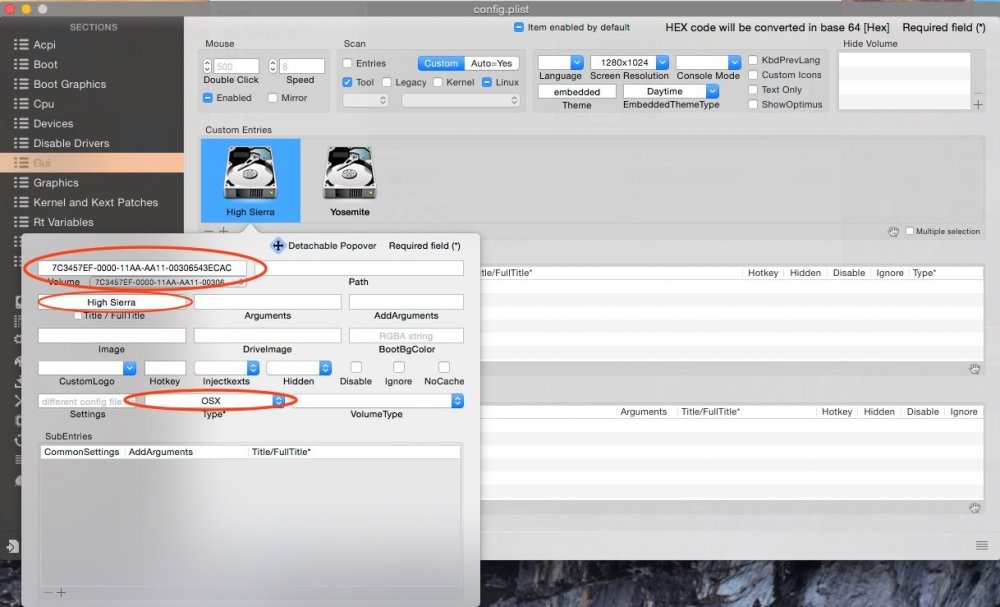Remove custom entry with the minus icon
The width and height of the screenshot is (1000, 607).
coord(209,231)
